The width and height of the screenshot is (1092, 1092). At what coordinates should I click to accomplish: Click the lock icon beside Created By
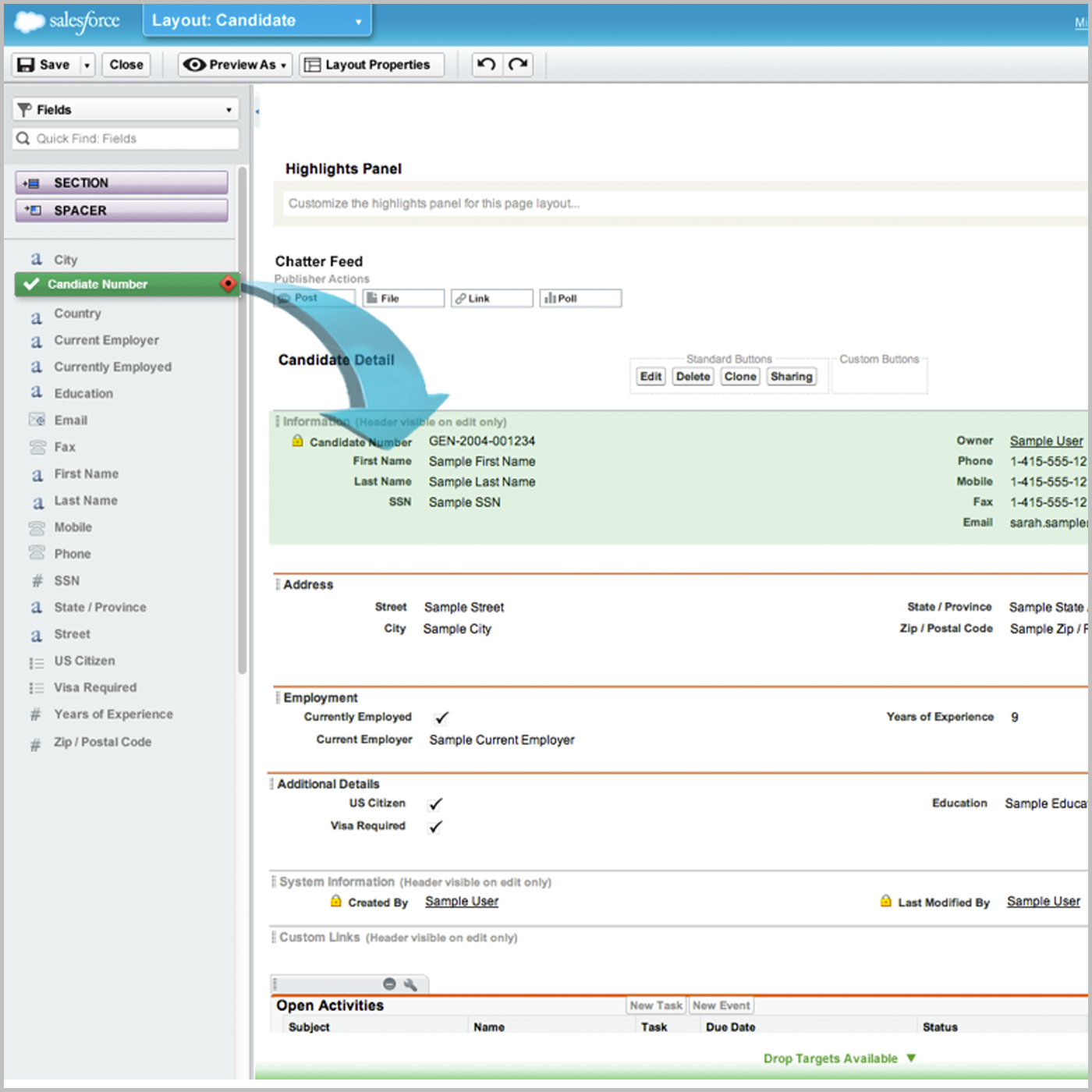pos(335,901)
